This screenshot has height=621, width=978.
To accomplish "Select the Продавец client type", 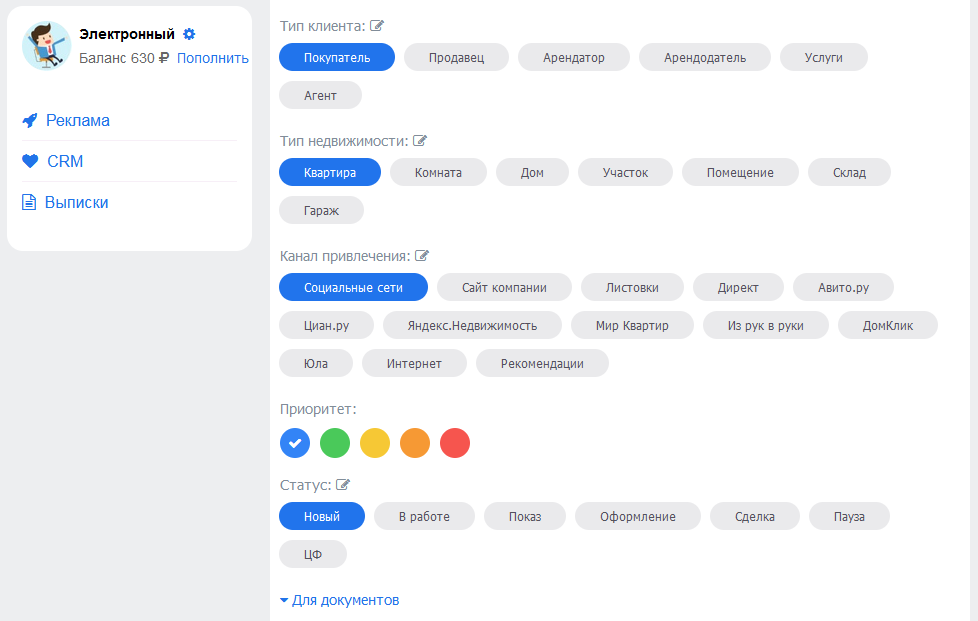I will [457, 57].
